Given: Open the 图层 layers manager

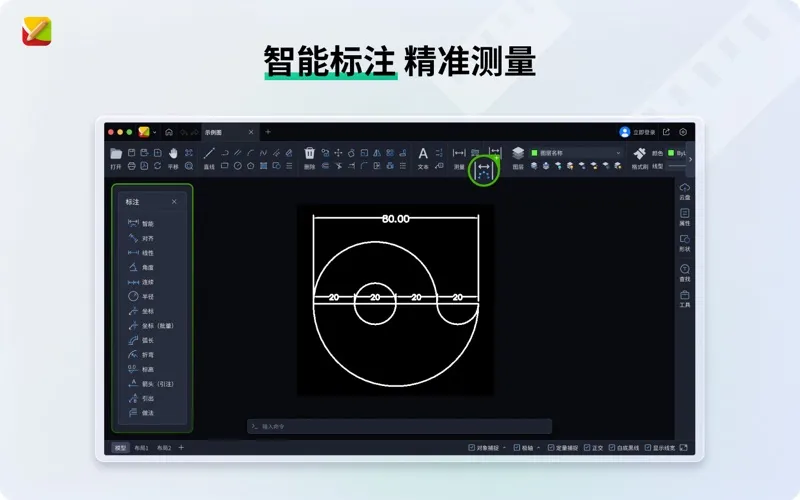Looking at the screenshot, I should (x=518, y=153).
